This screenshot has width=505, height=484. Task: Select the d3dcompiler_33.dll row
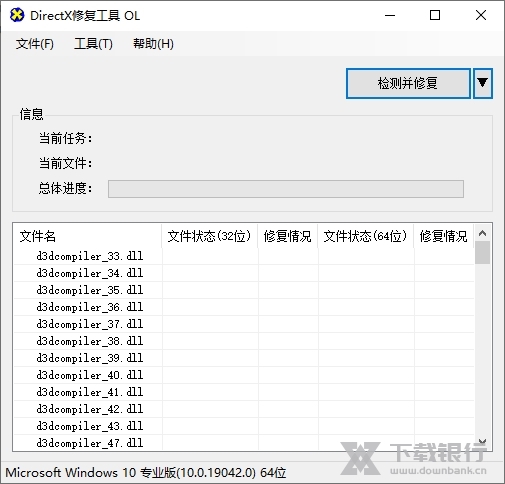pos(244,256)
